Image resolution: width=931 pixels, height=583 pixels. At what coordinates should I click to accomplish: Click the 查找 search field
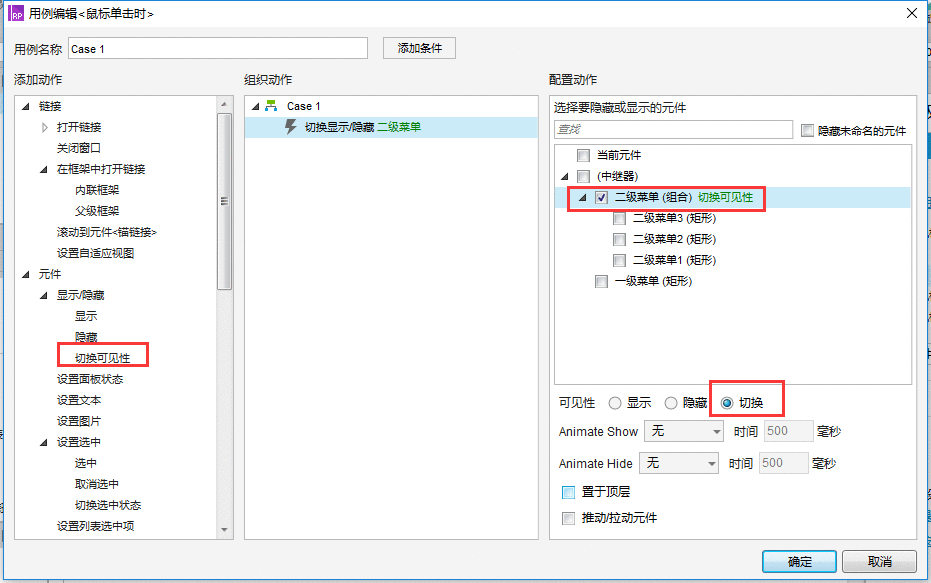(x=673, y=129)
